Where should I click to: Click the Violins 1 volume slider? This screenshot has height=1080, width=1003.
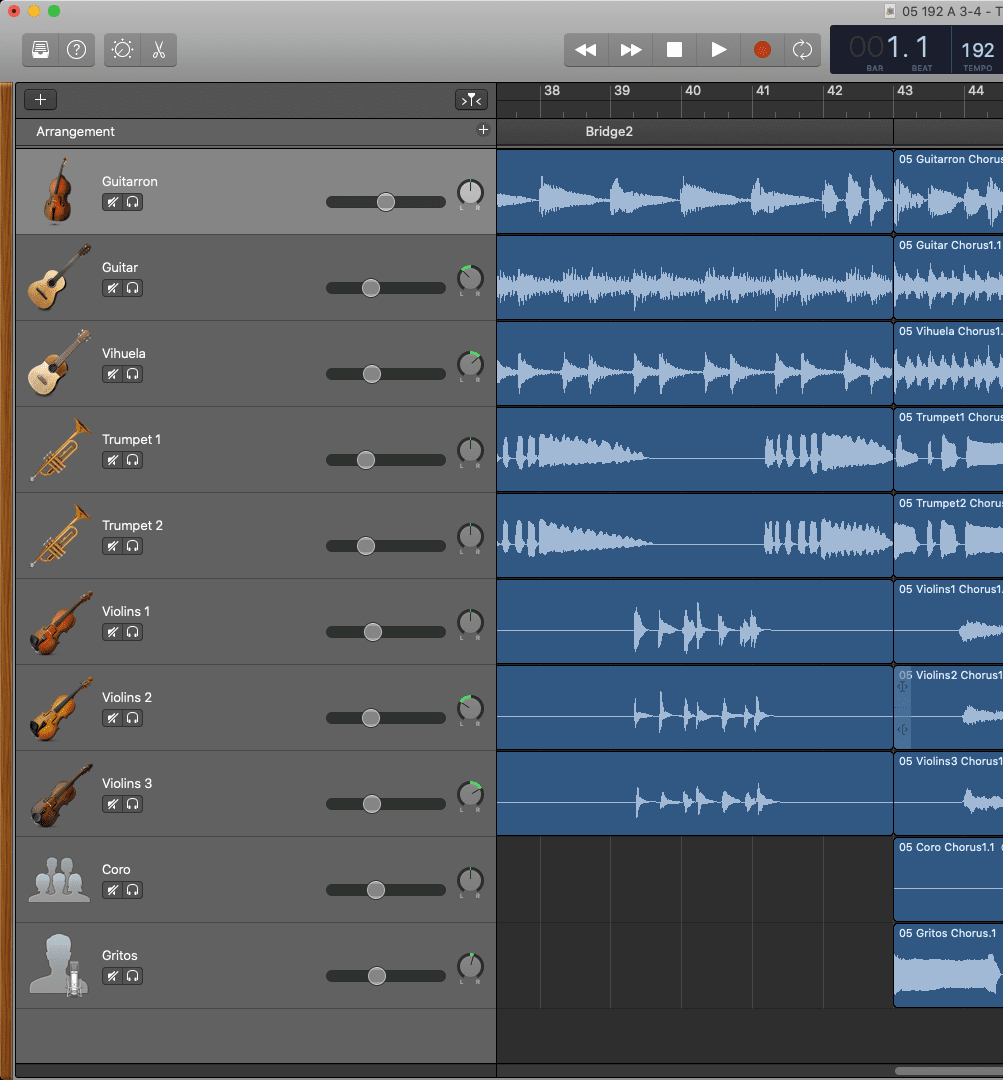click(x=373, y=632)
